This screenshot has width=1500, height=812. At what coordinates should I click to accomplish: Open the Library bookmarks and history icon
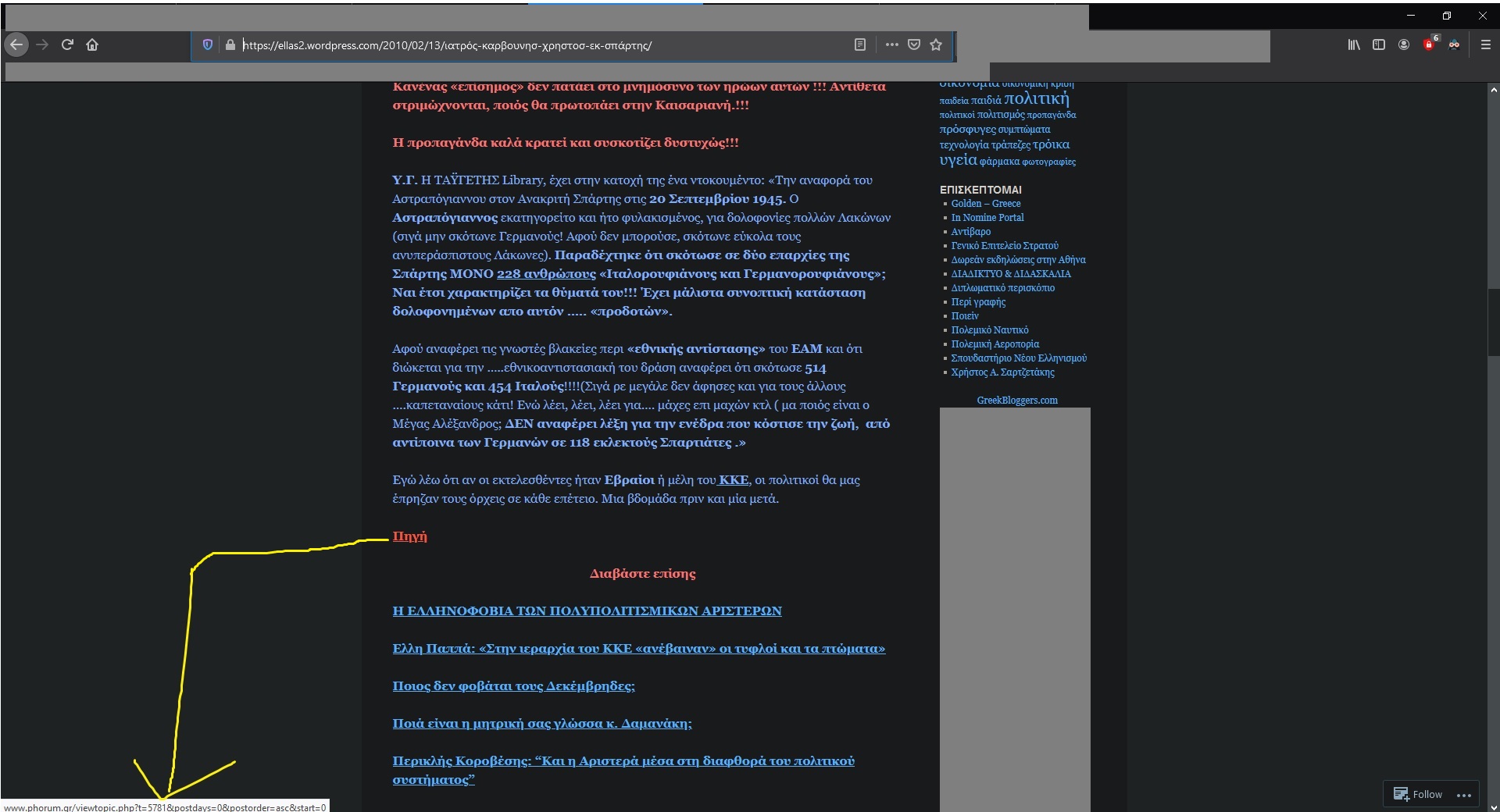coord(1354,45)
